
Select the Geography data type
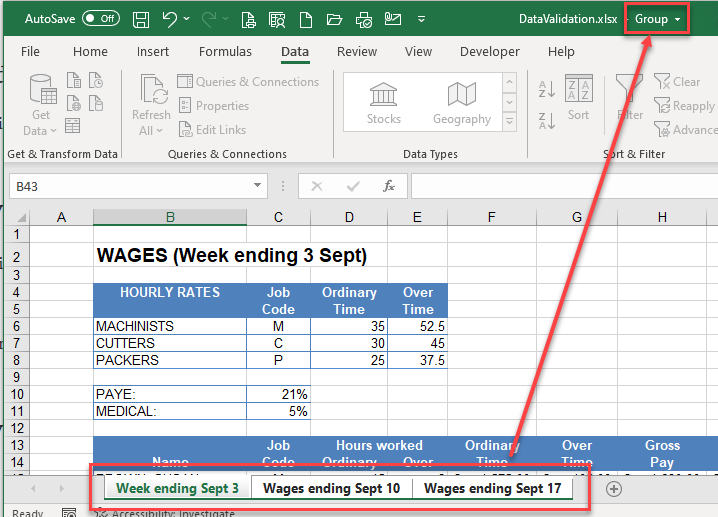click(x=462, y=103)
